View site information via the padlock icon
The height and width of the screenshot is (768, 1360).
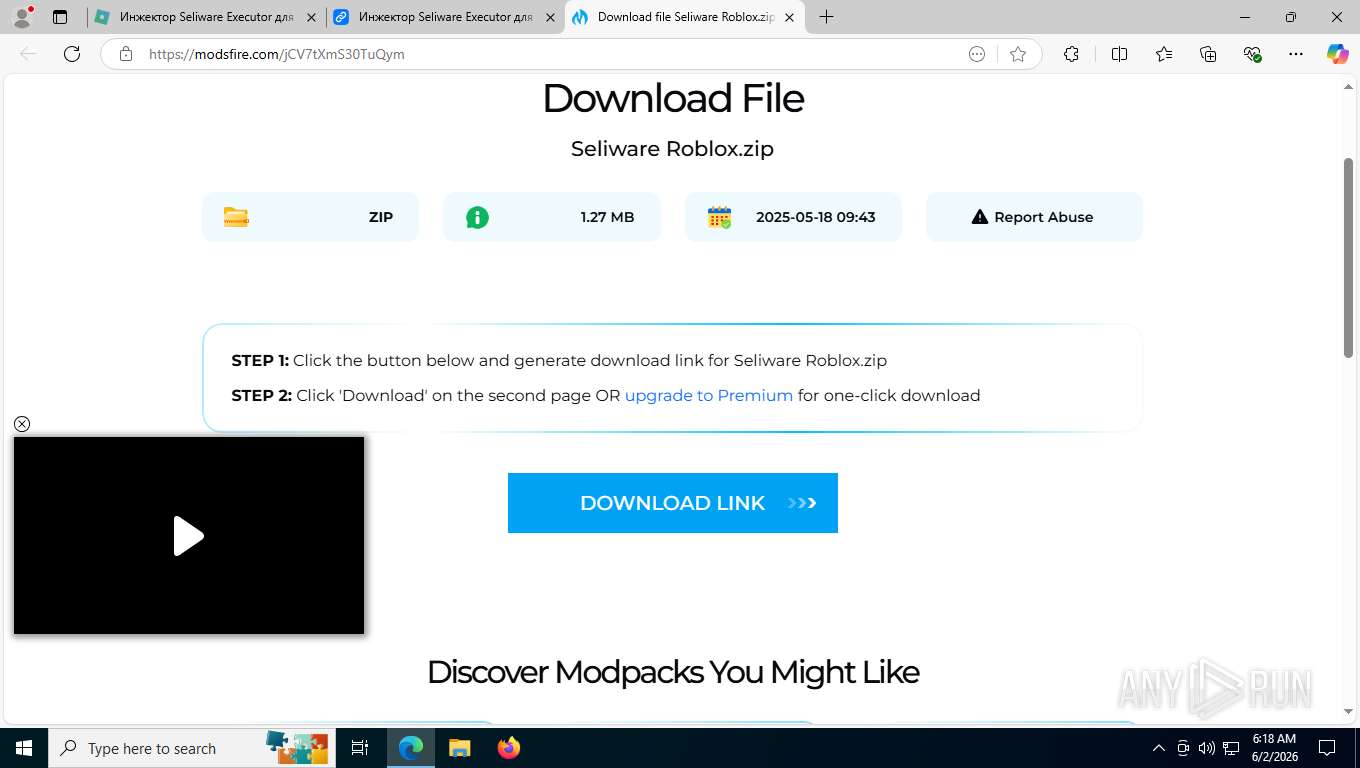tap(126, 54)
